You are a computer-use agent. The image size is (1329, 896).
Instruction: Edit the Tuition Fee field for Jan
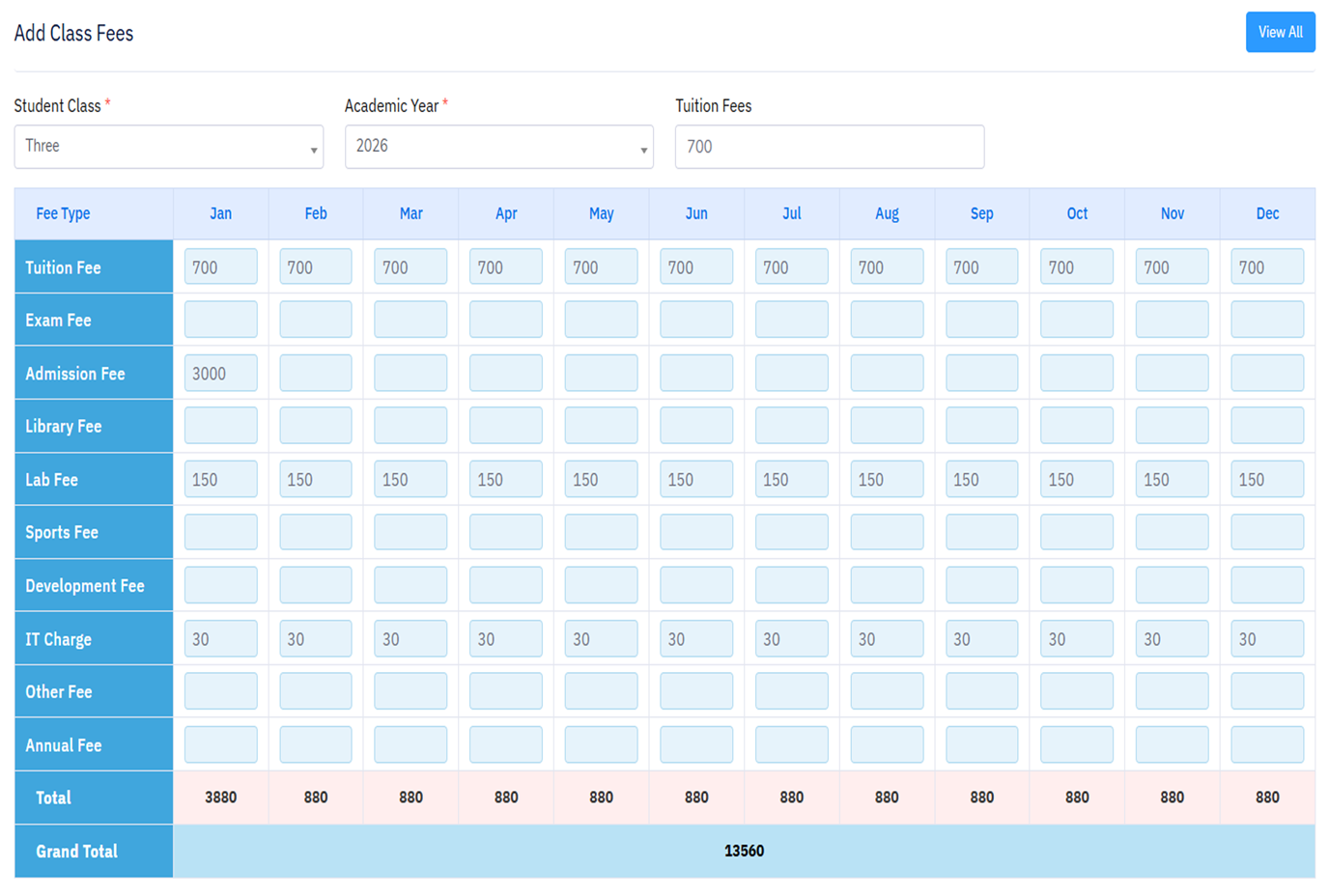pyautogui.click(x=220, y=267)
